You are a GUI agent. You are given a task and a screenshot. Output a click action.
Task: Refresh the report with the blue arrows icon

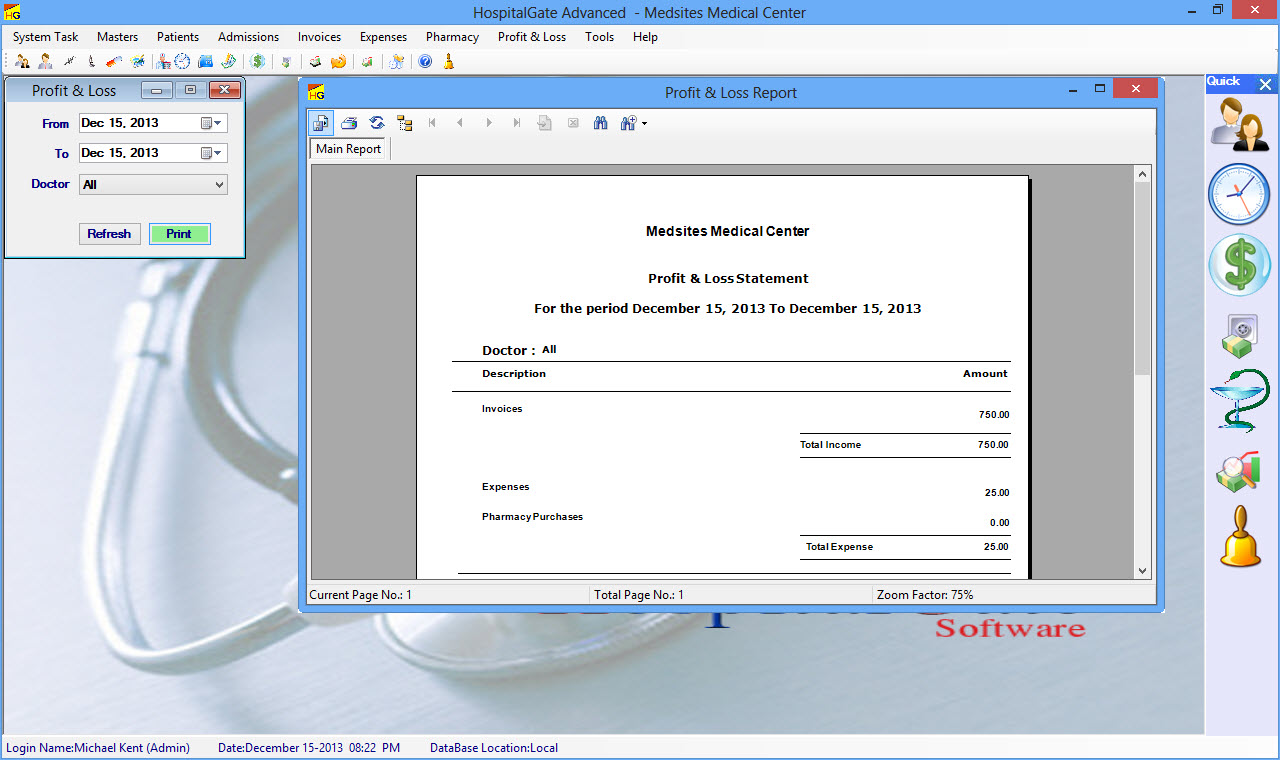(x=377, y=123)
